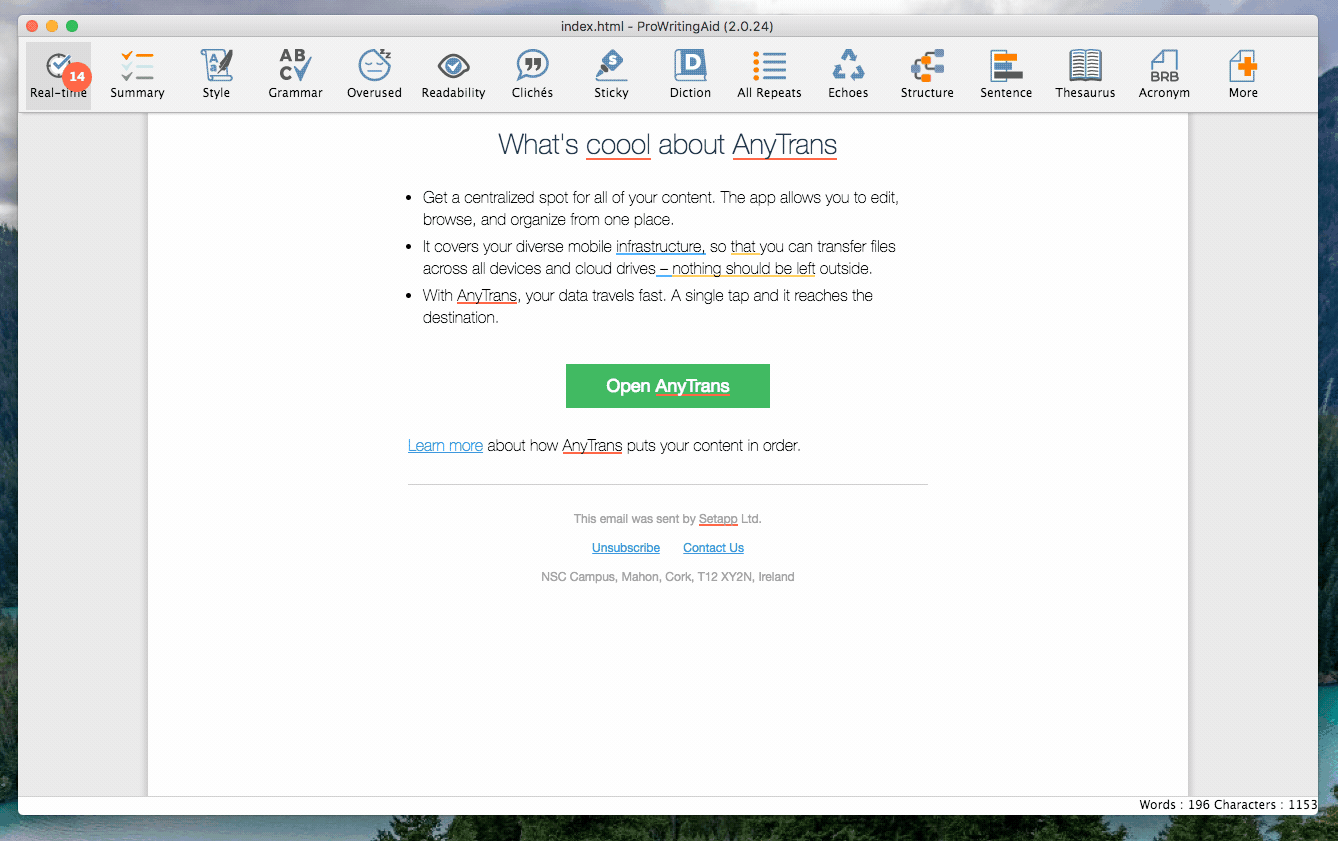Click the underlined word infrastructure

(x=660, y=246)
